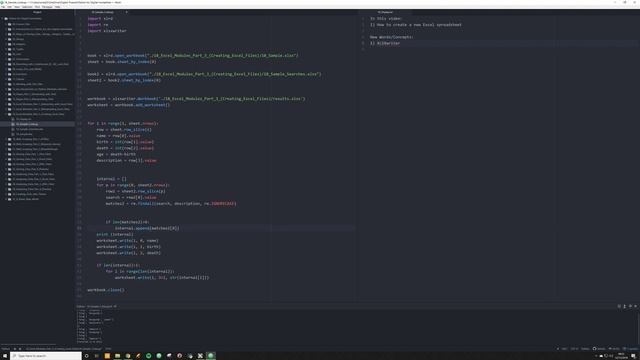Click the Atom icon on the Windows taskbar
This screenshot has width=640, height=360.
(211, 356)
